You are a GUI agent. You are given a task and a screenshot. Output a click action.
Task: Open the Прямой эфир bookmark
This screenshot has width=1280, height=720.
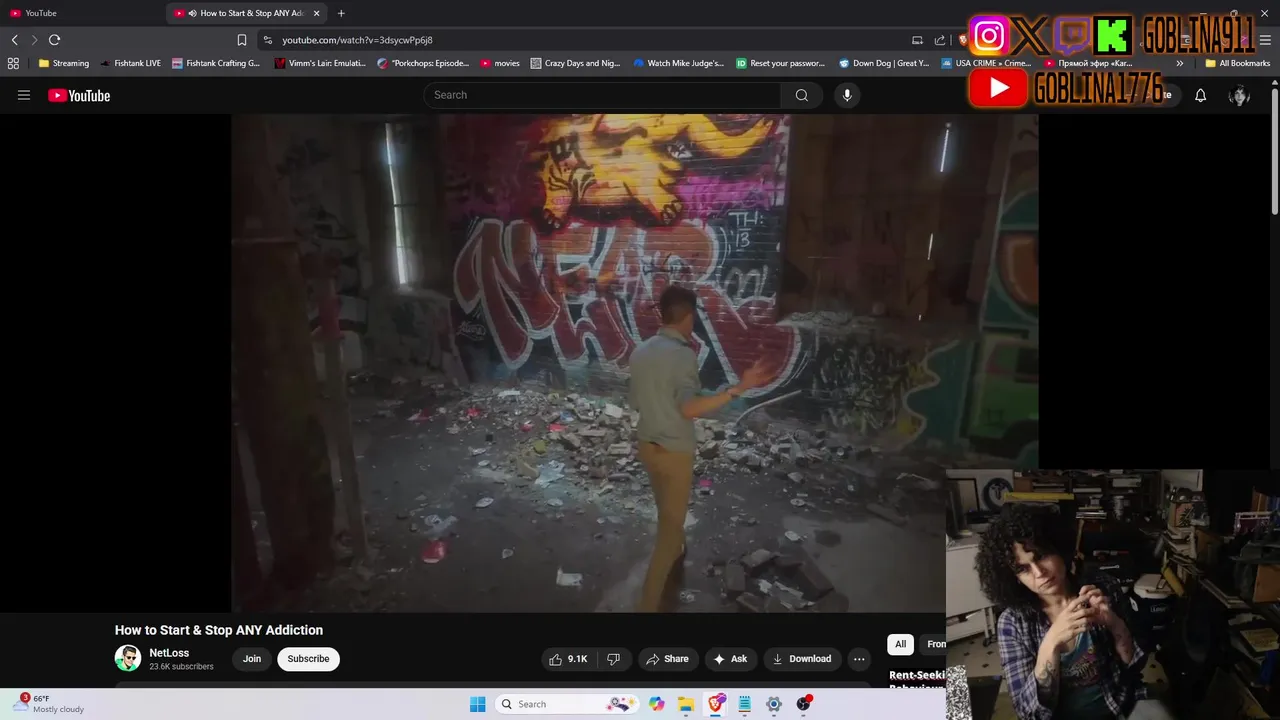point(1088,63)
